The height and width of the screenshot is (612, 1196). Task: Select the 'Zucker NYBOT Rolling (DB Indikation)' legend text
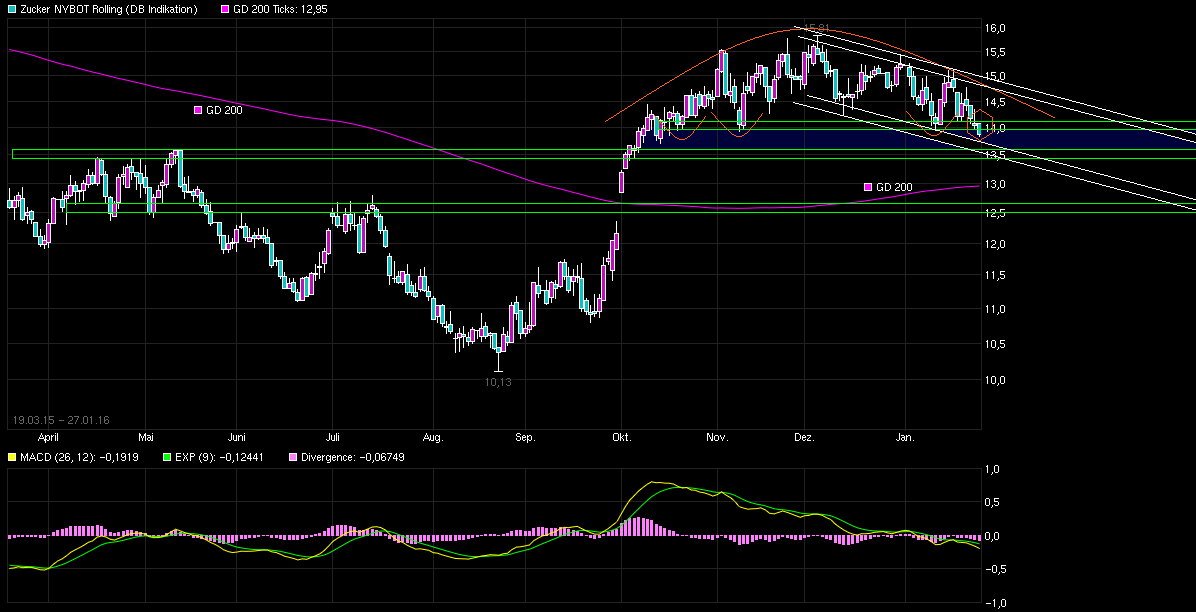point(109,9)
